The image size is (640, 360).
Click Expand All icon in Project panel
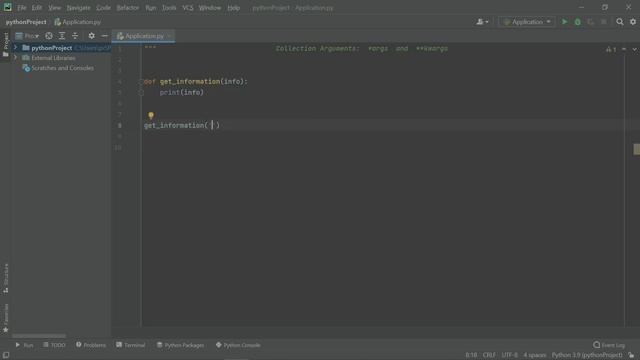click(x=62, y=36)
